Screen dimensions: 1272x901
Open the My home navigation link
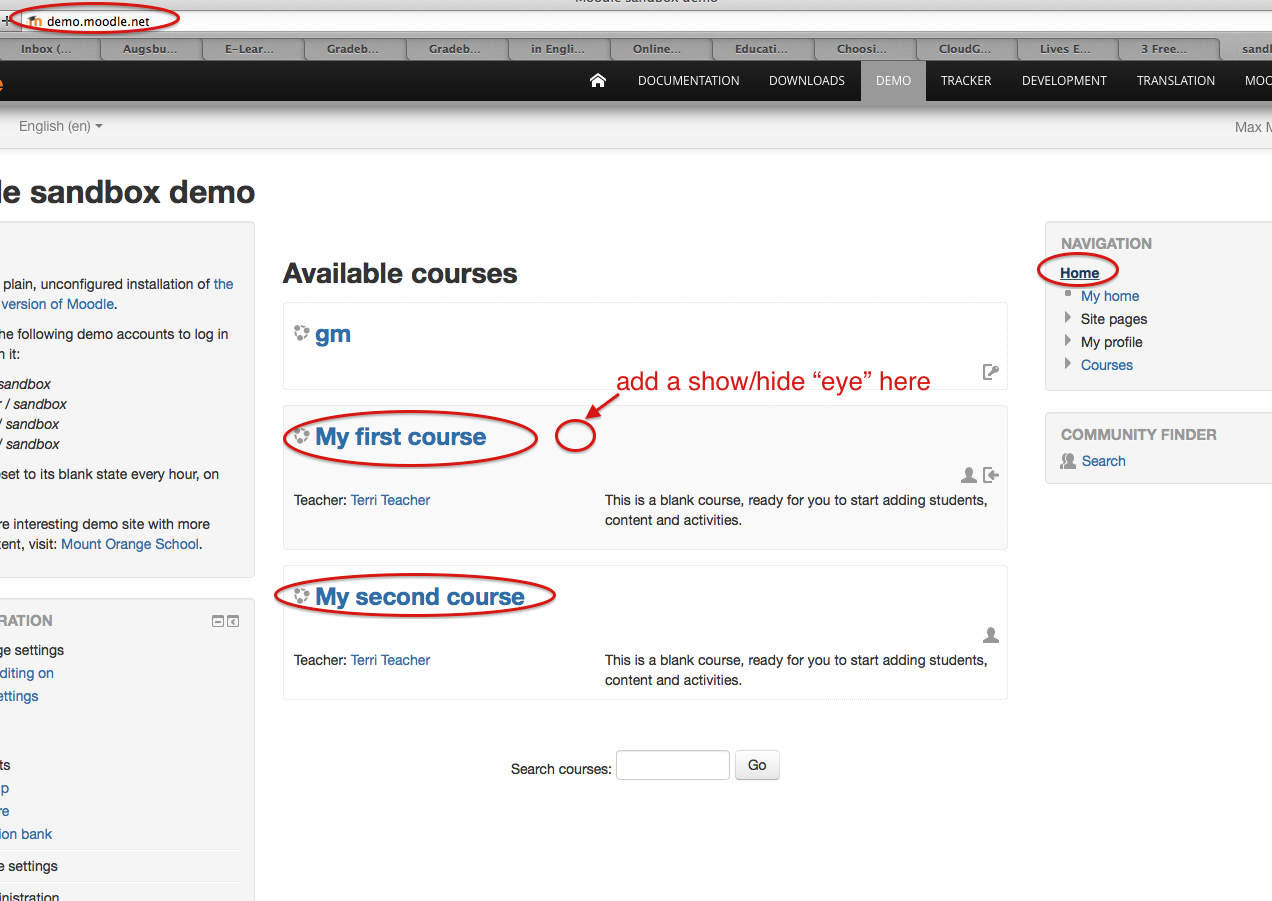tap(1110, 296)
